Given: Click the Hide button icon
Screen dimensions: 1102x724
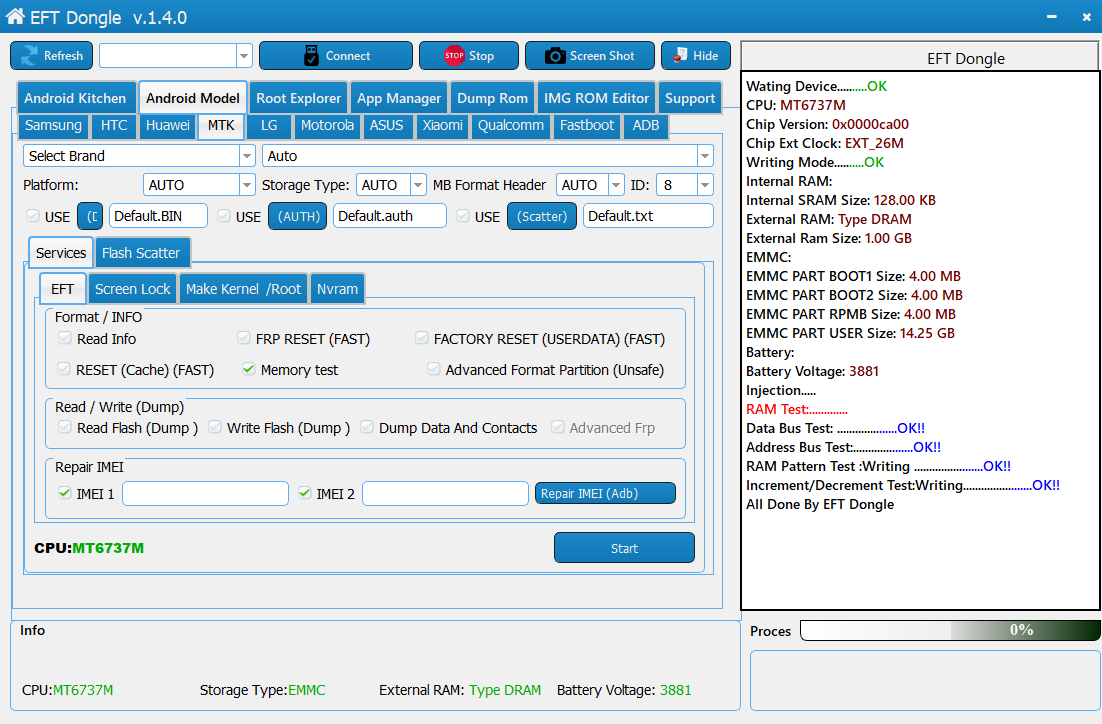Looking at the screenshot, I should pyautogui.click(x=680, y=56).
